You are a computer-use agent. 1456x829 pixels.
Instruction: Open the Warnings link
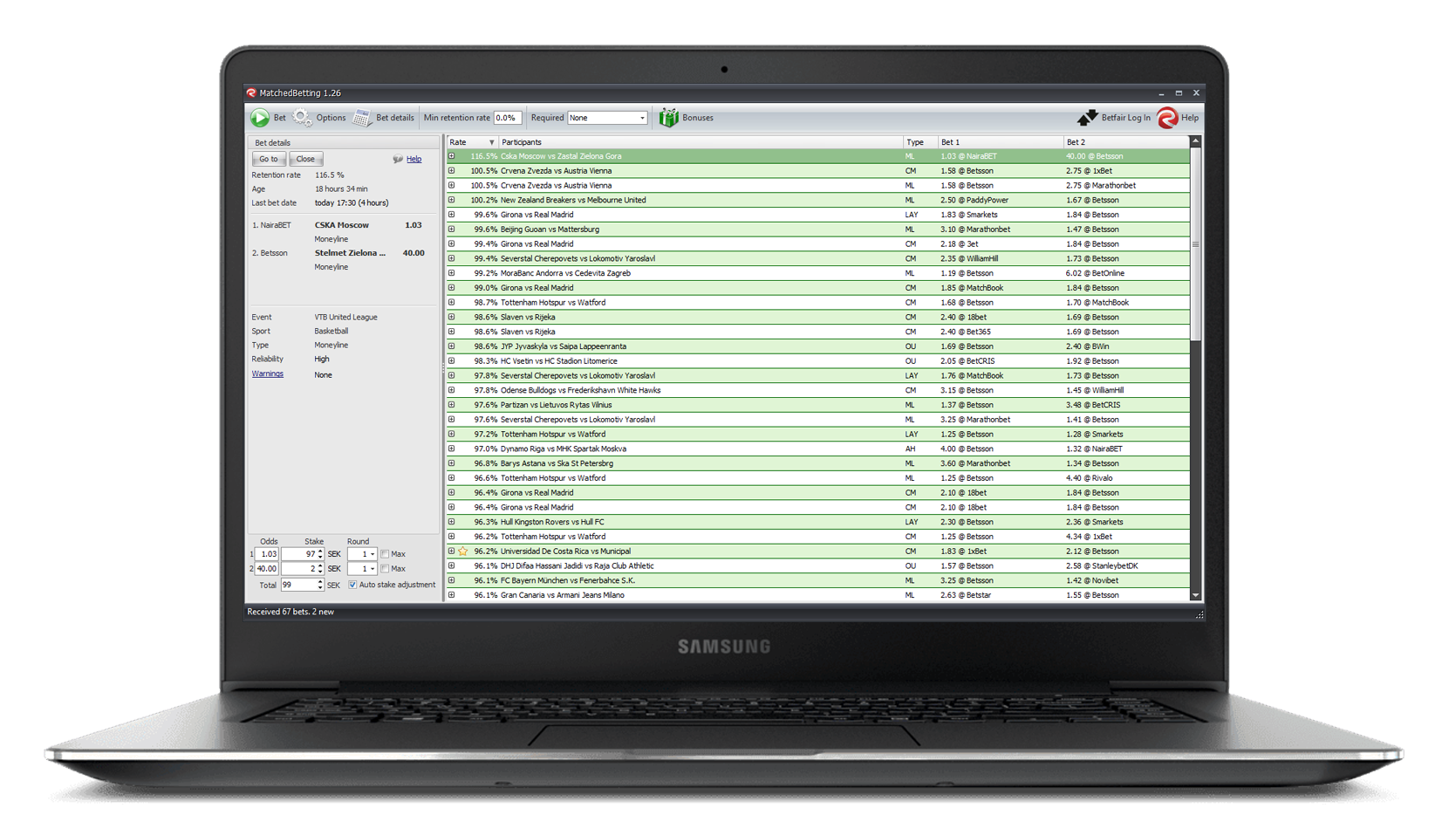(x=267, y=373)
